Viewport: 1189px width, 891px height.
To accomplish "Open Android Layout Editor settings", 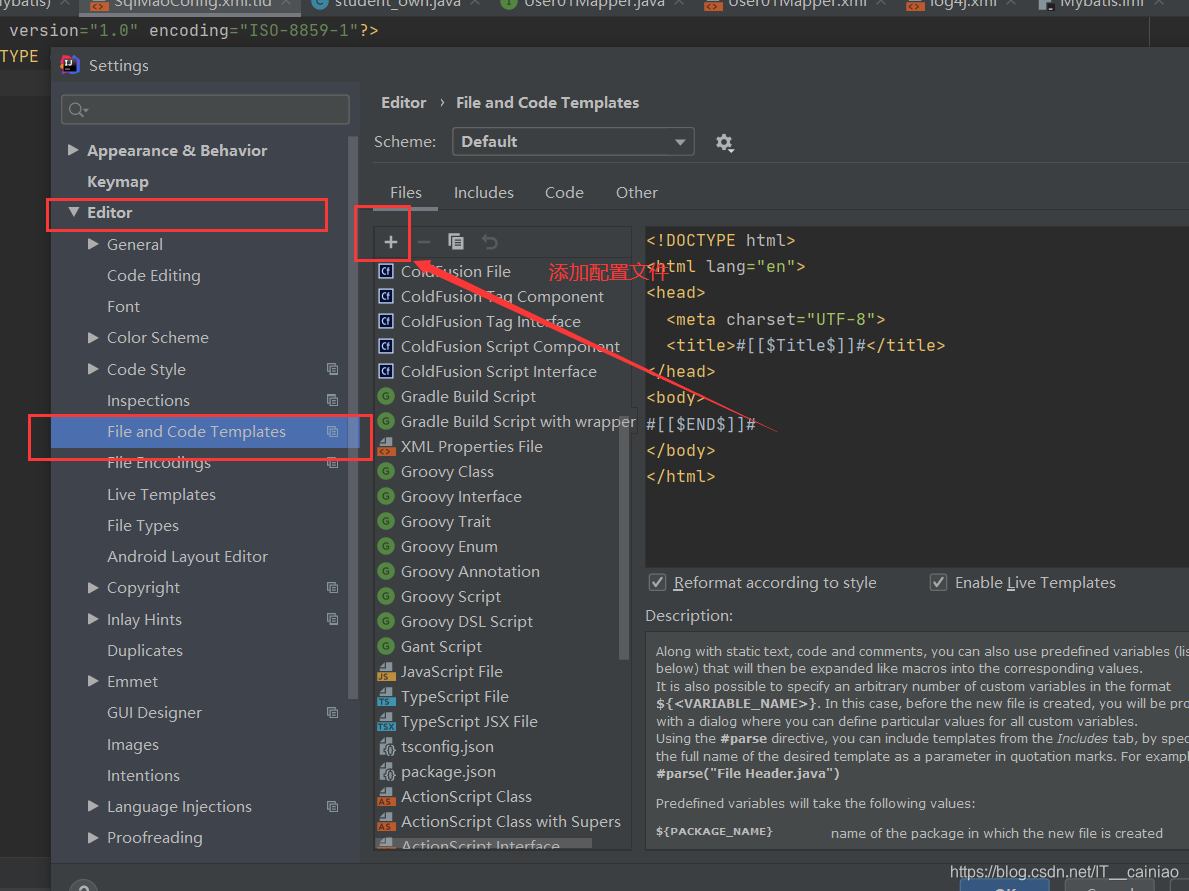I will [x=187, y=557].
